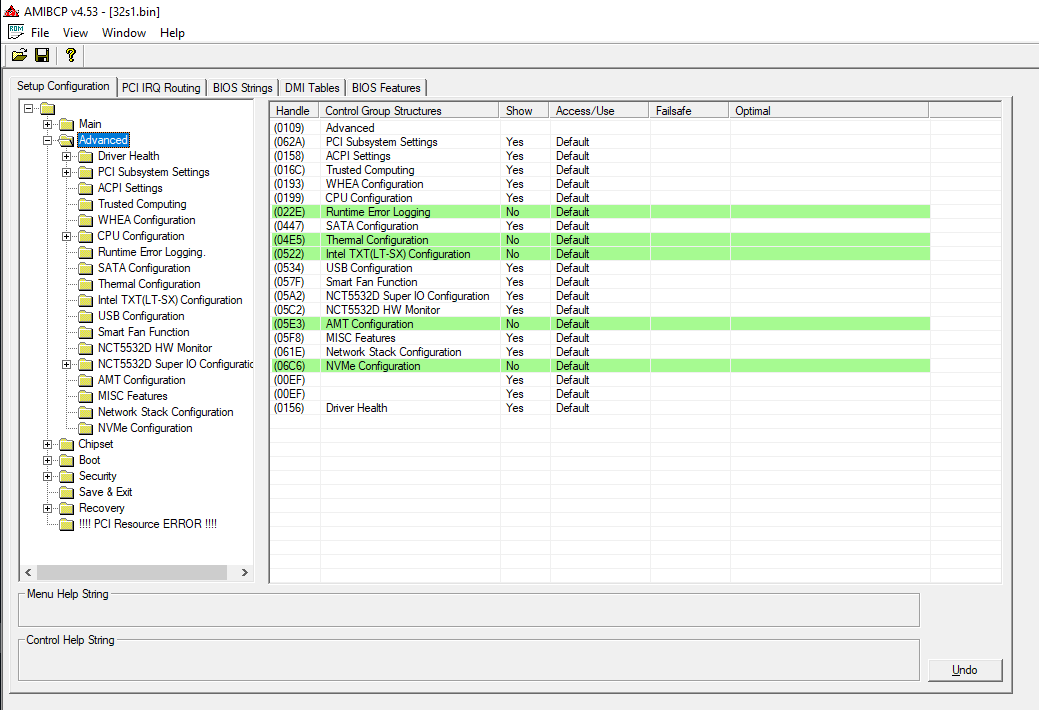Switch to the PCI IRQ Routing tab
The width and height of the screenshot is (1039, 710).
click(x=161, y=88)
